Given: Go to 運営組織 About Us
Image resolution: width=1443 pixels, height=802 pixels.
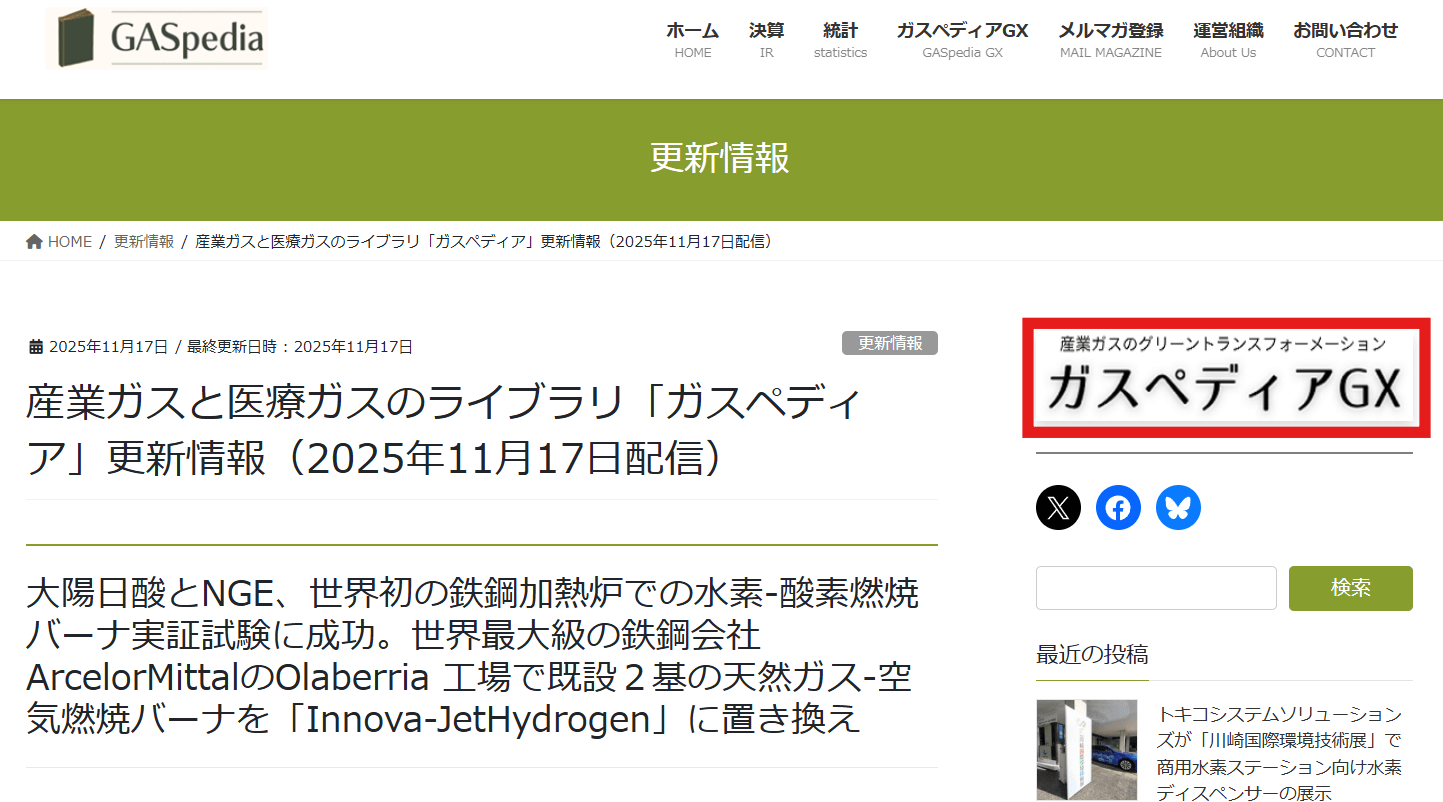Looking at the screenshot, I should (x=1228, y=40).
